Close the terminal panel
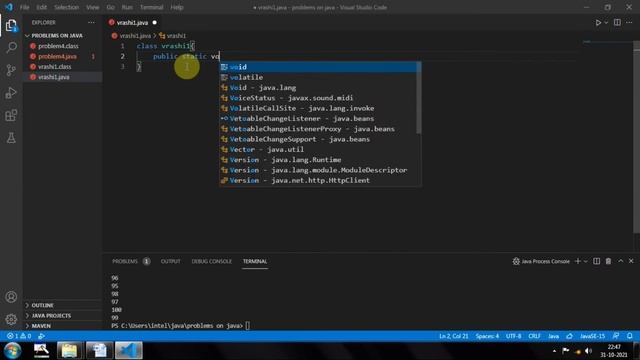640x360 pixels. click(631, 261)
